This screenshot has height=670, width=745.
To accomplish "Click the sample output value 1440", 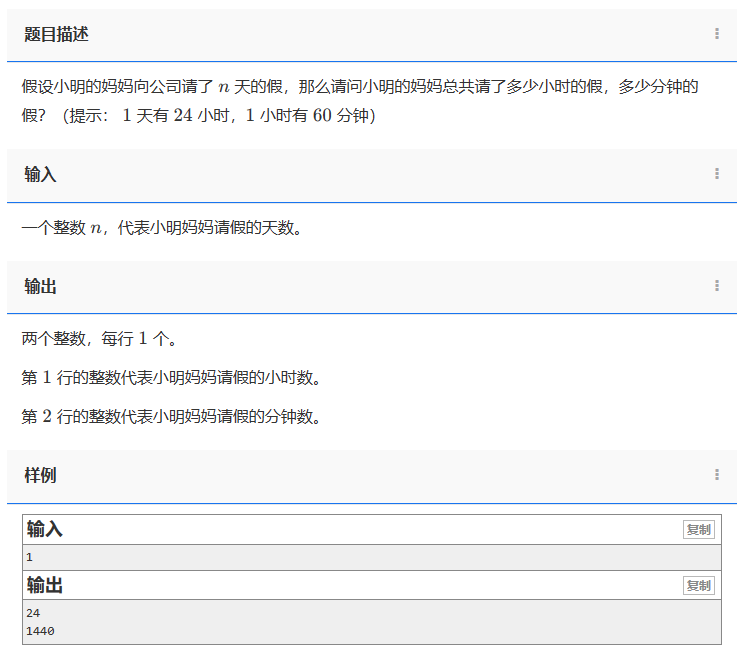I will (x=40, y=631).
